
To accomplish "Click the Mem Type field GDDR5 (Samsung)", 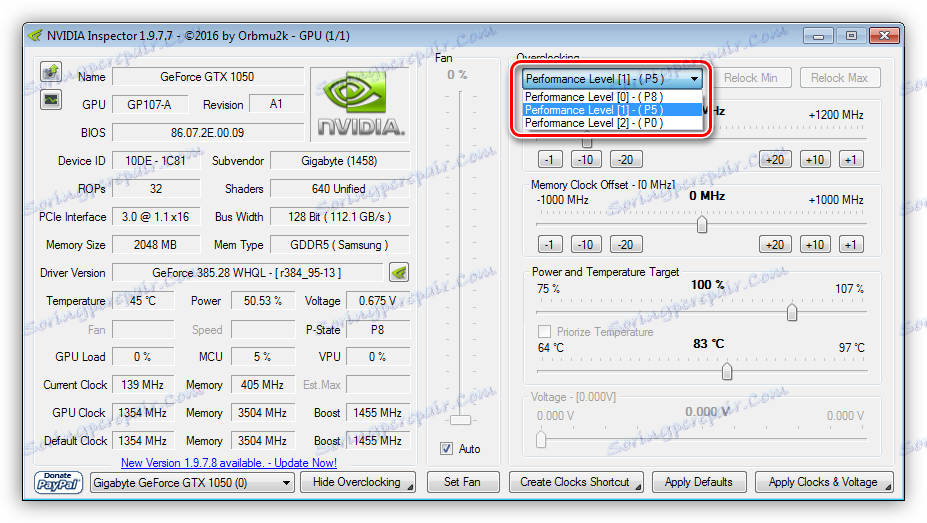I will tap(339, 245).
